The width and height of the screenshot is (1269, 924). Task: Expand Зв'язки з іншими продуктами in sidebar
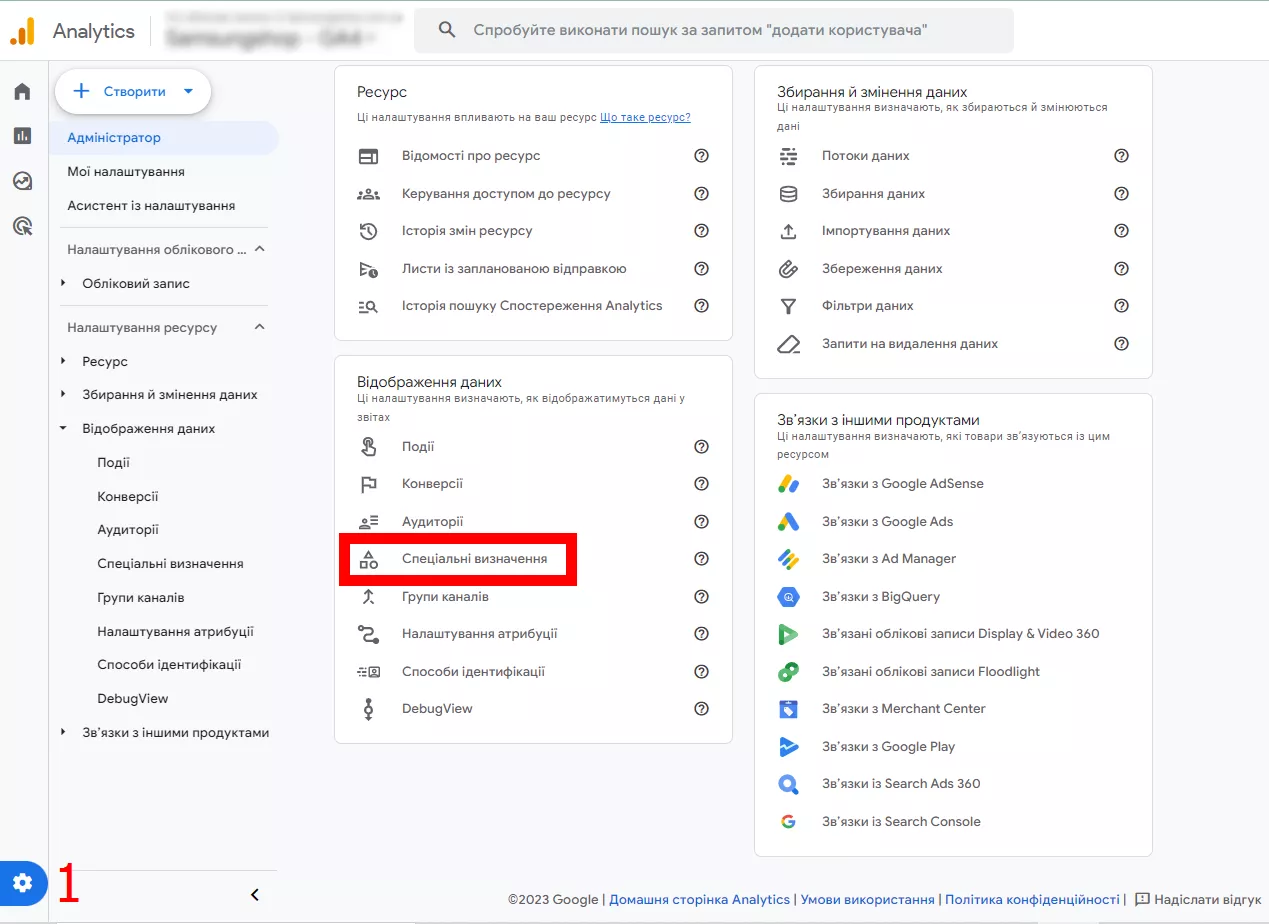click(x=63, y=733)
